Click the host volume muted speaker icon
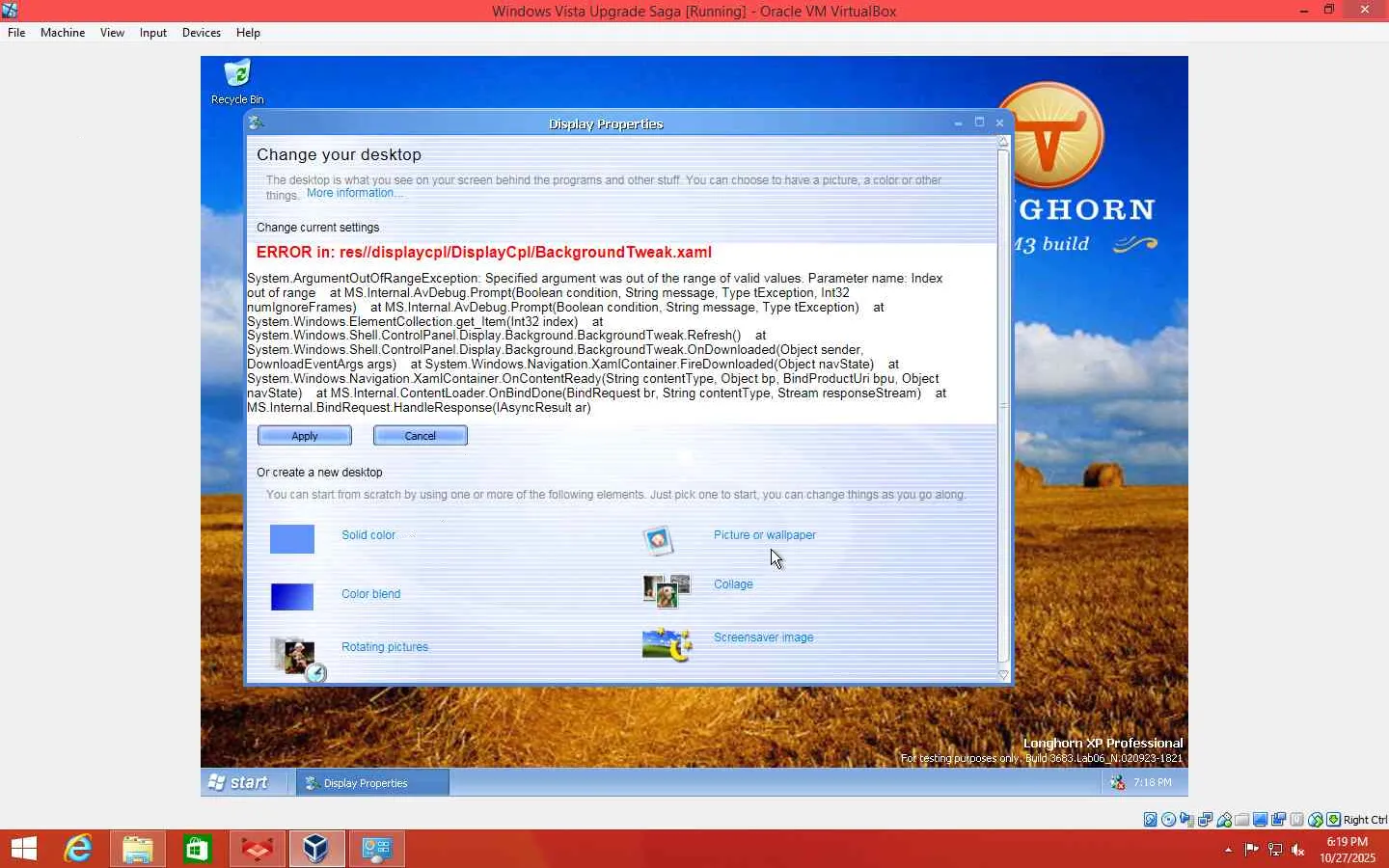 click(1298, 850)
